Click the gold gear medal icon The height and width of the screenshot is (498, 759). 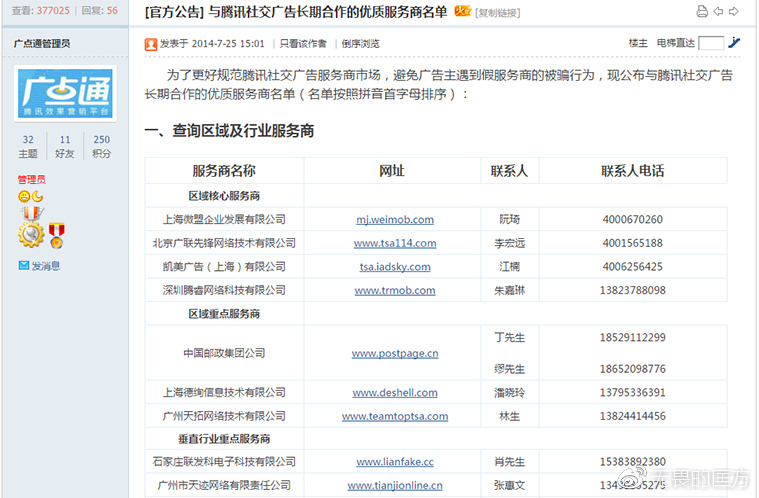[x=31, y=235]
